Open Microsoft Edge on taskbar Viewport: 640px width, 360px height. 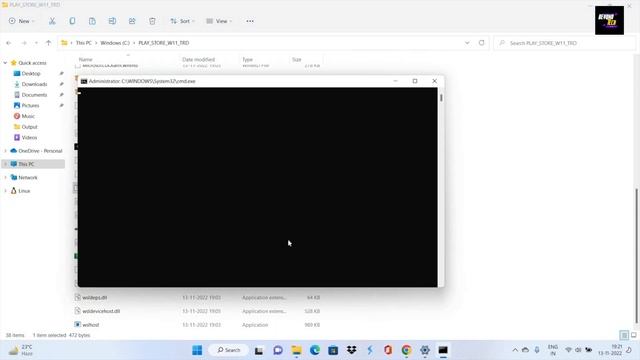(315, 350)
